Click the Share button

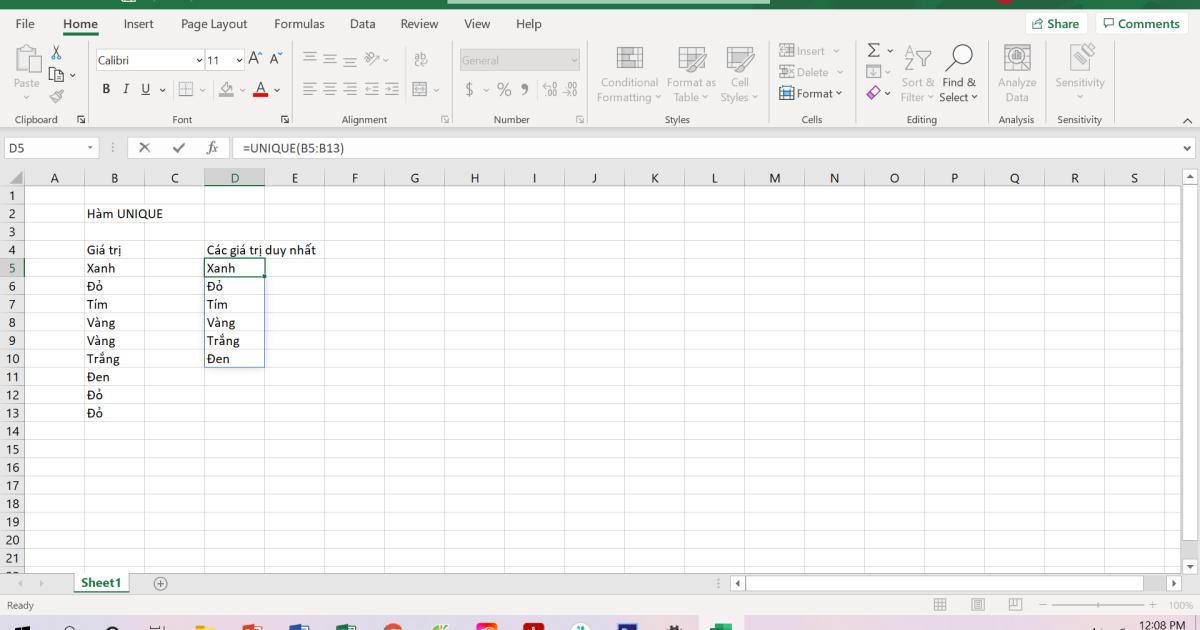1056,23
